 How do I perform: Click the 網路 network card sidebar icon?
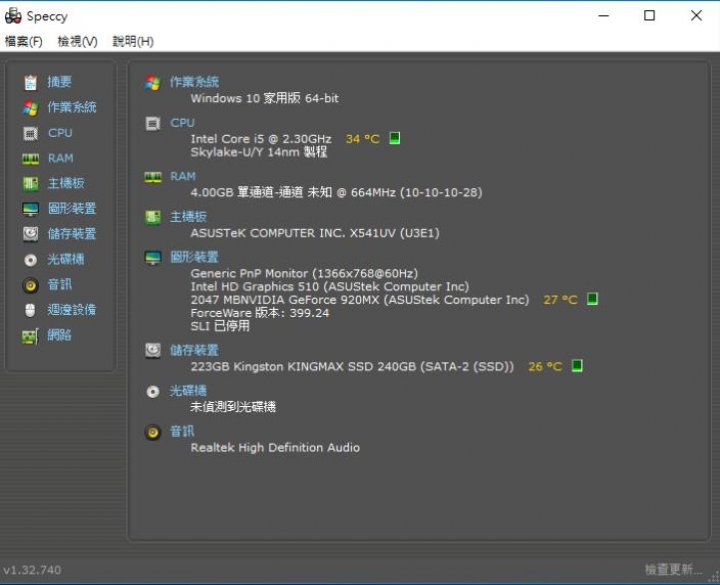(x=30, y=336)
